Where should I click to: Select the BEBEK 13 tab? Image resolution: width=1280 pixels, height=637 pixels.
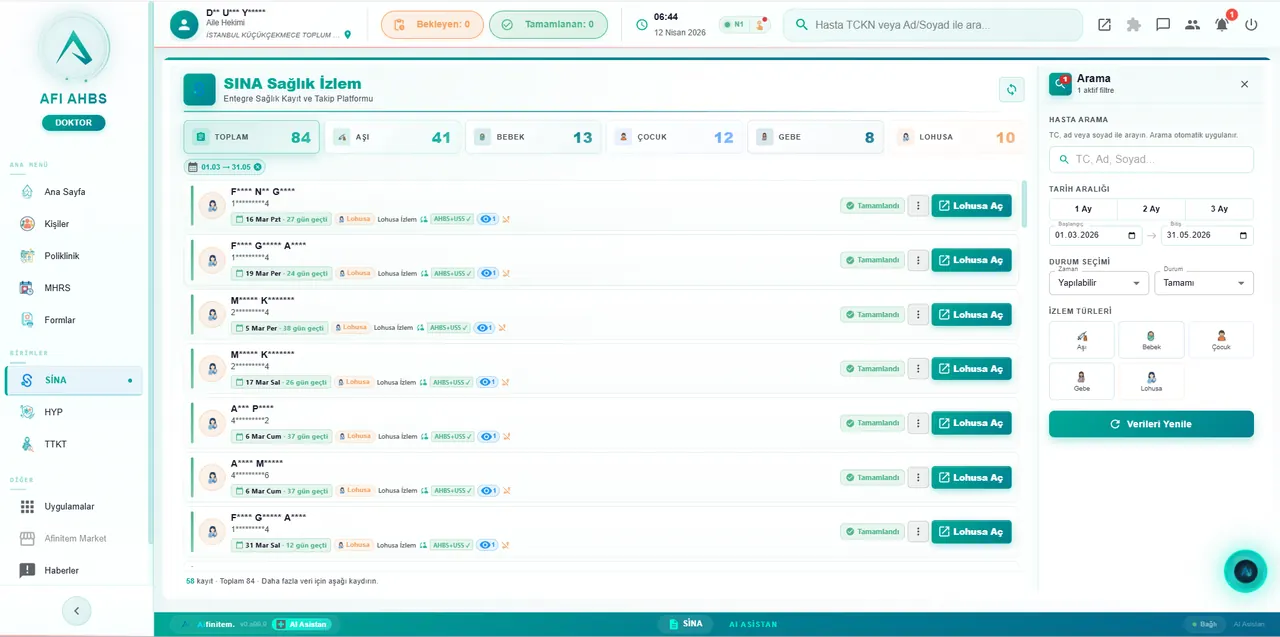[x=534, y=137]
